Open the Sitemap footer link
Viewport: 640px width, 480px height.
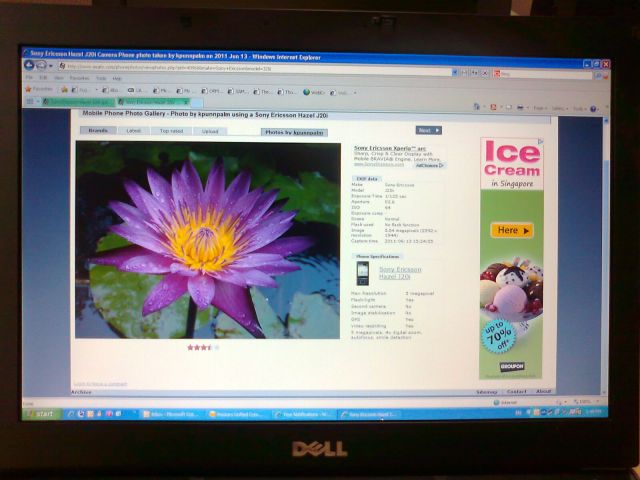487,392
